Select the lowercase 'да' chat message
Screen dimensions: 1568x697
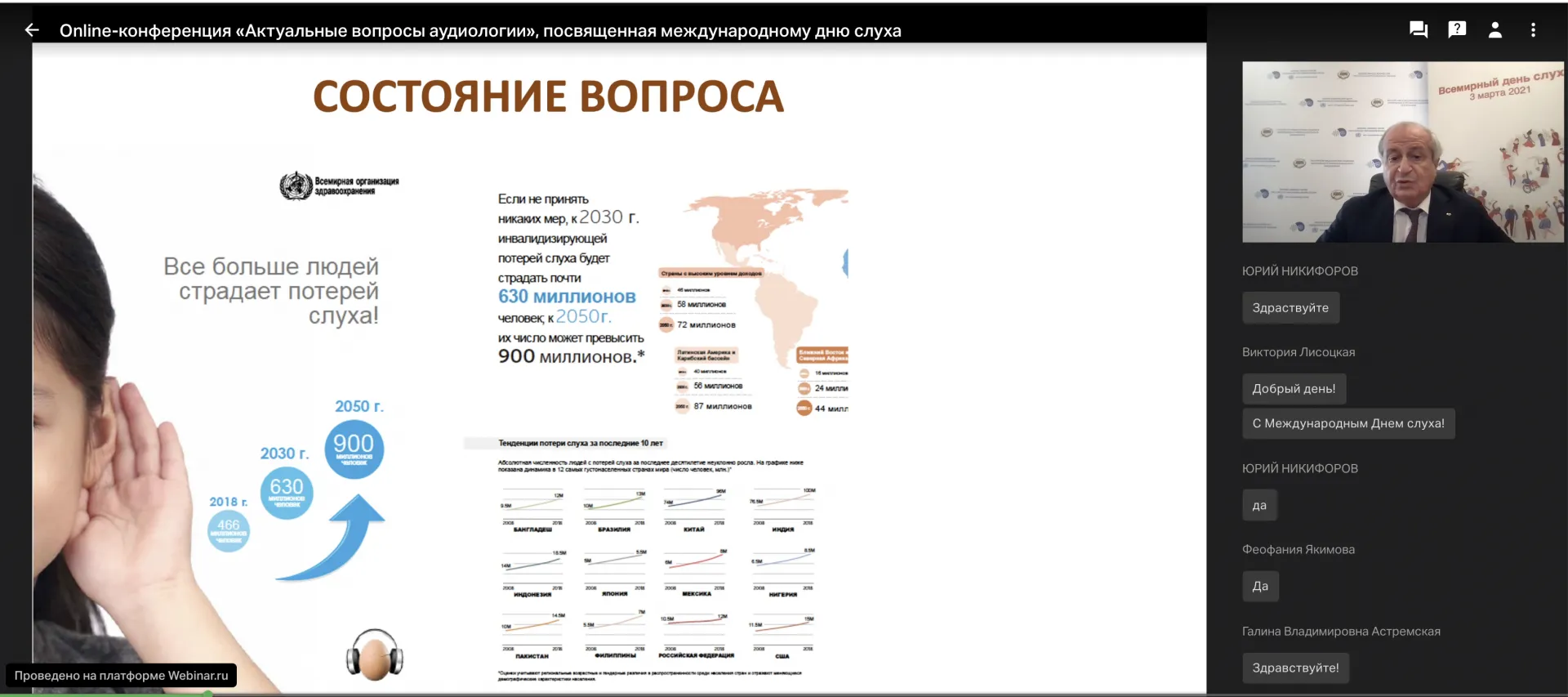1259,506
